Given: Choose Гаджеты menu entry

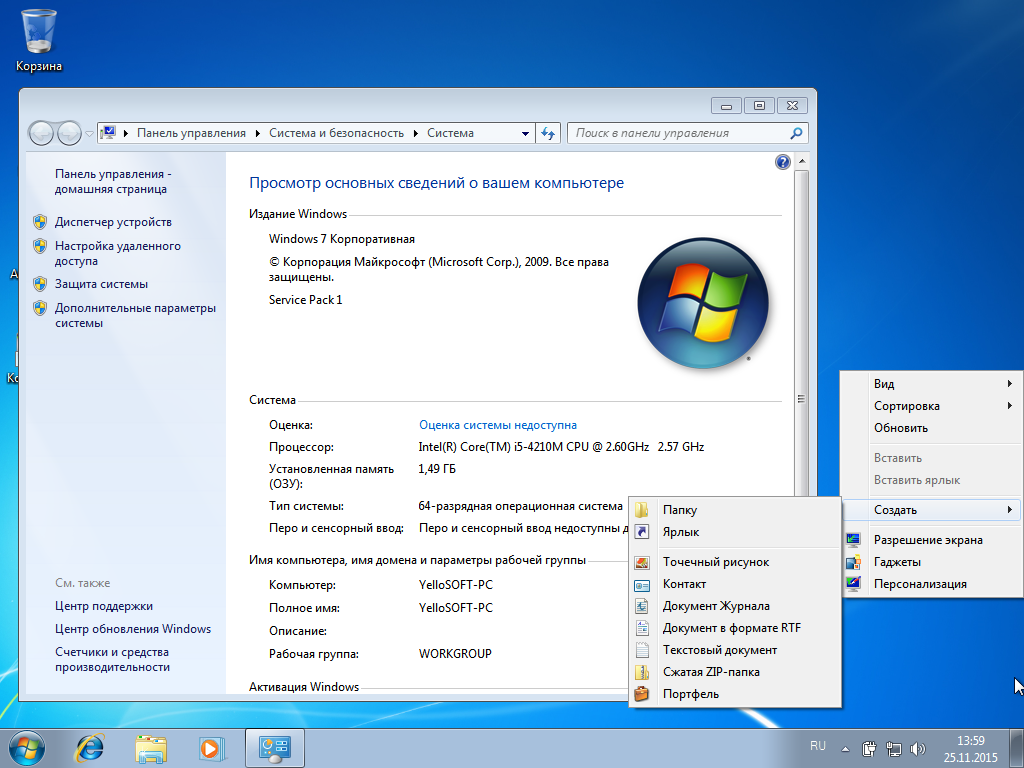Looking at the screenshot, I should pos(932,562).
